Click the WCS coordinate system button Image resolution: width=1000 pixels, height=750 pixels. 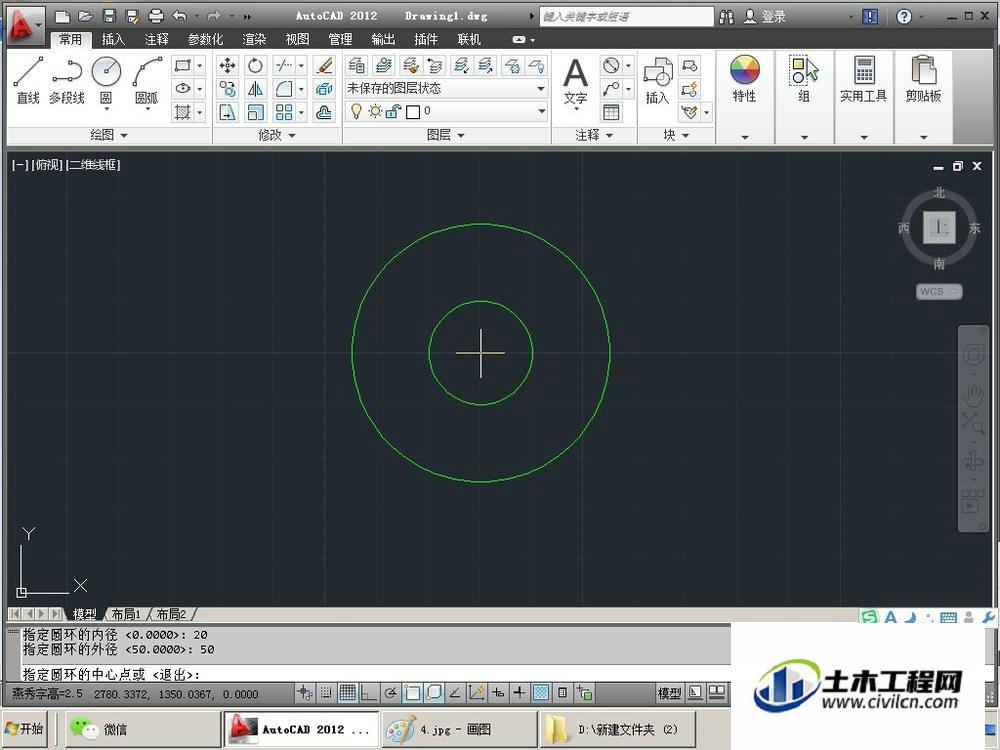coord(939,291)
